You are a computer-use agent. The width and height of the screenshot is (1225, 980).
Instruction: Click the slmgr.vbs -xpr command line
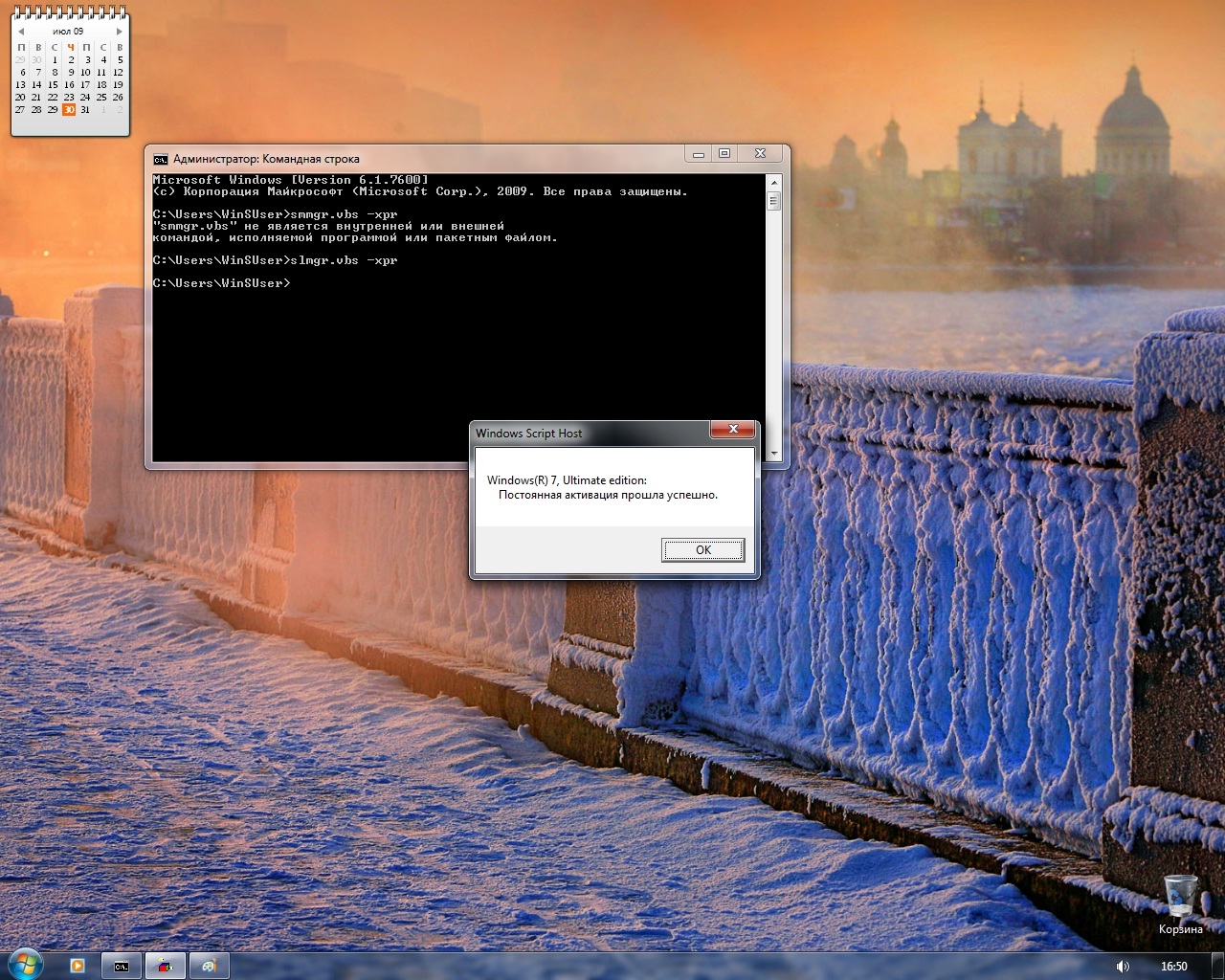click(x=275, y=260)
